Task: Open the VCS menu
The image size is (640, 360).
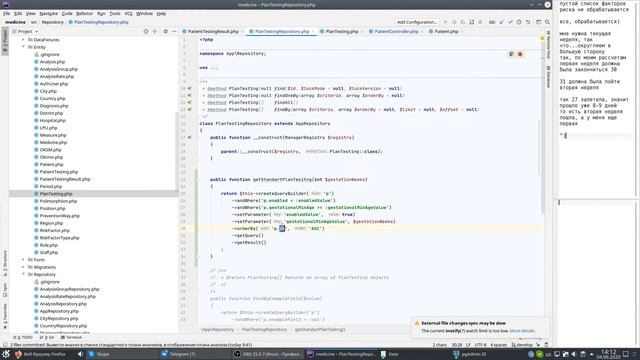Action: click(x=128, y=13)
